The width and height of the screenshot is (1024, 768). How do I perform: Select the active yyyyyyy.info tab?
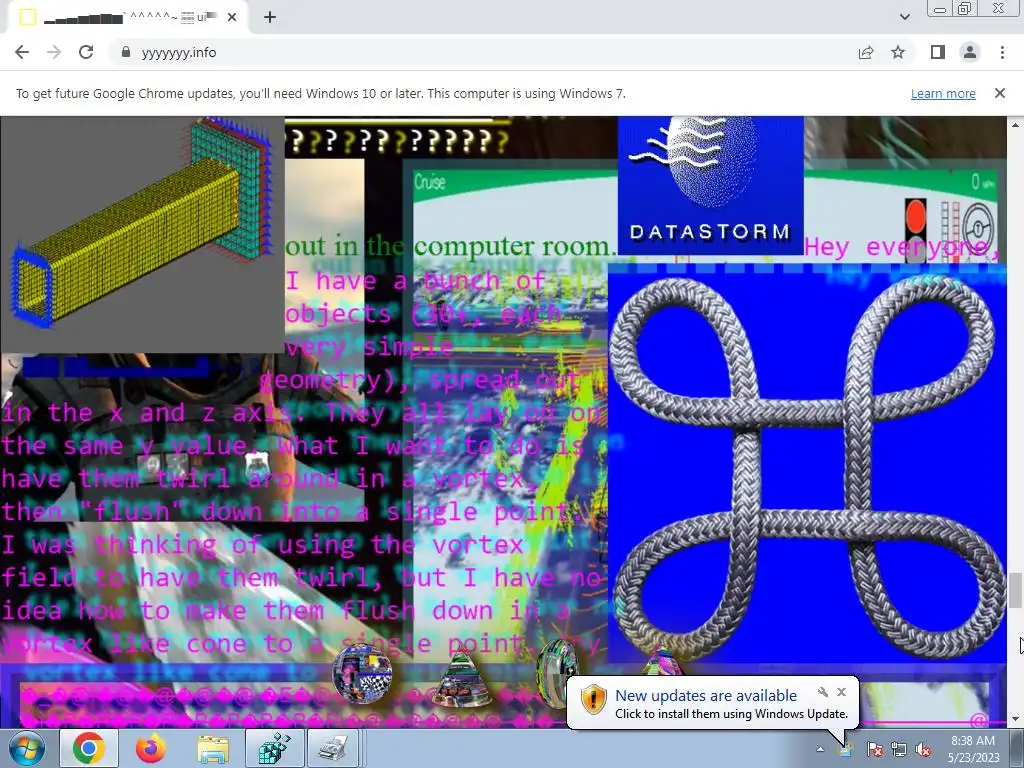pyautogui.click(x=127, y=18)
